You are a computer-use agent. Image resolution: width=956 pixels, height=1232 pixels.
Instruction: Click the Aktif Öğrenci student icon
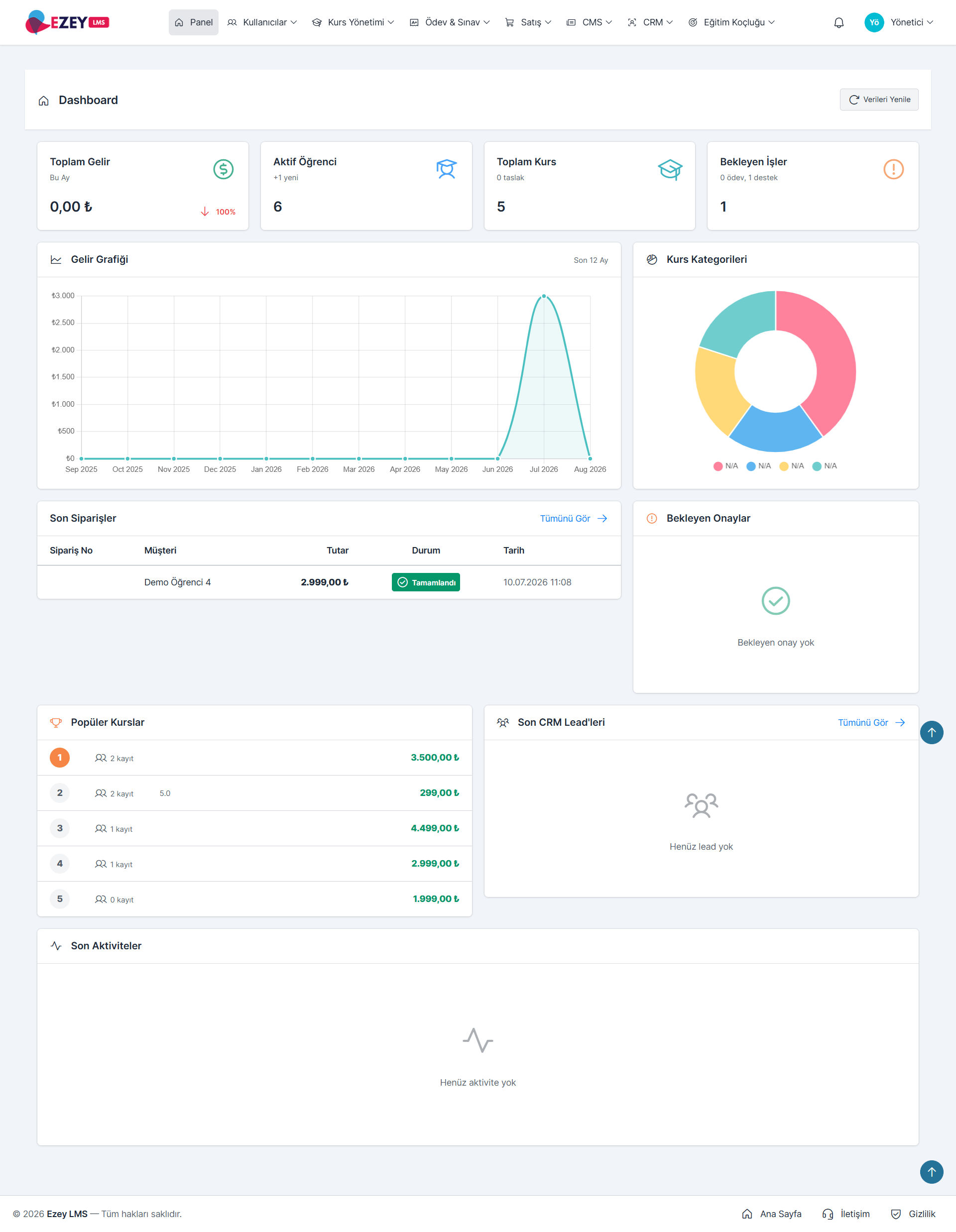click(x=447, y=169)
